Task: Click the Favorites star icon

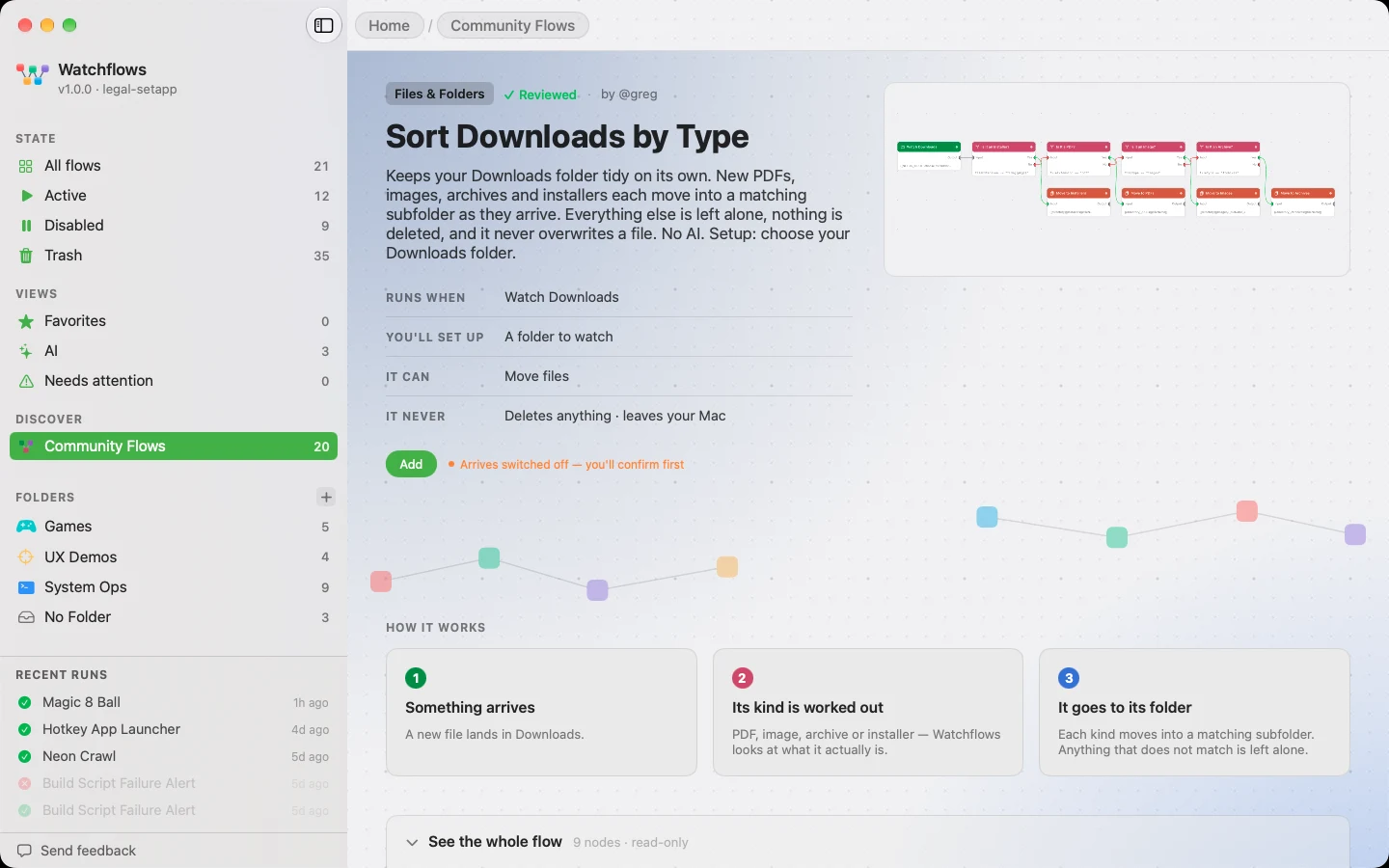Action: click(26, 321)
